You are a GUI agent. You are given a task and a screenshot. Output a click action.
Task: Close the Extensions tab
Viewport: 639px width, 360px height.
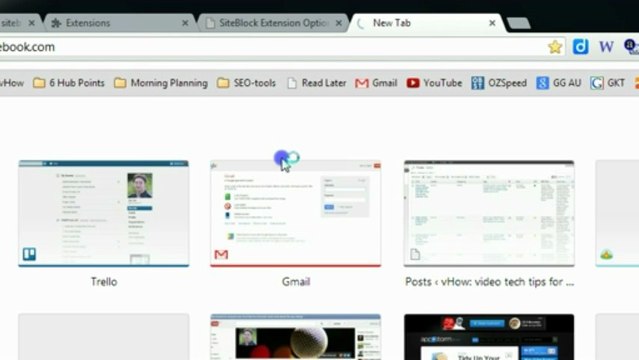click(x=185, y=23)
